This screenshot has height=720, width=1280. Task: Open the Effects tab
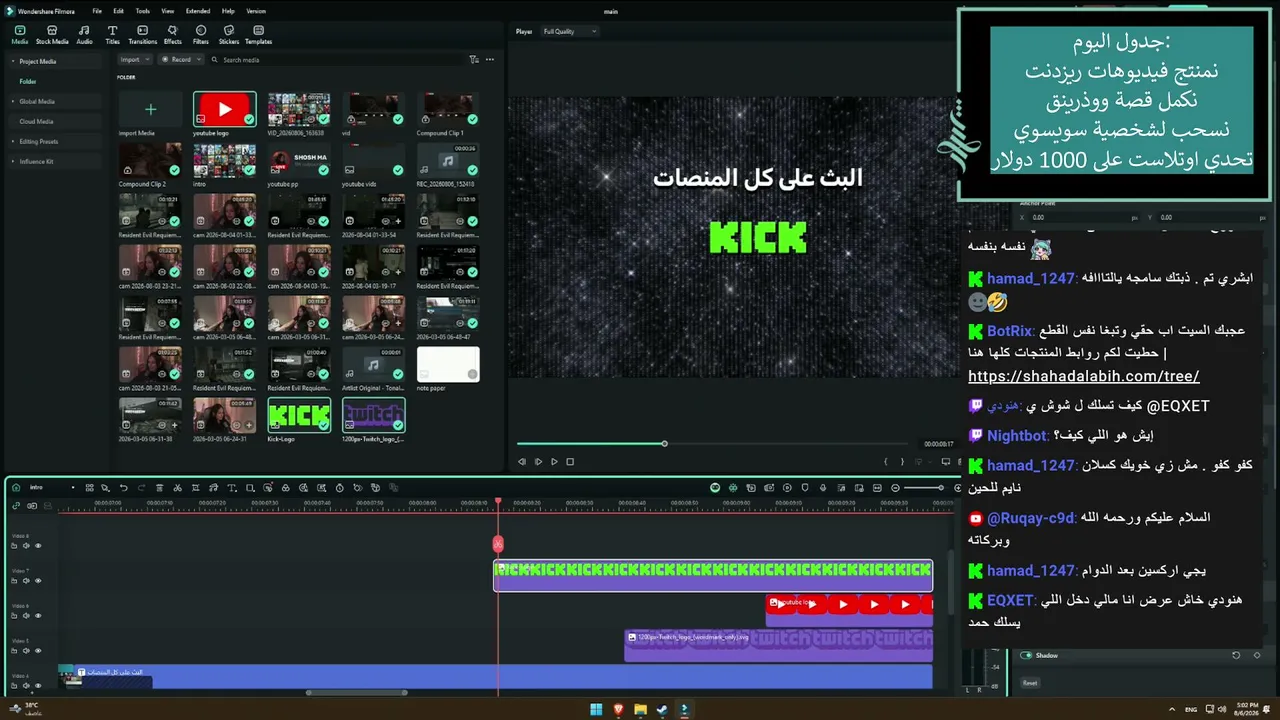[x=173, y=35]
